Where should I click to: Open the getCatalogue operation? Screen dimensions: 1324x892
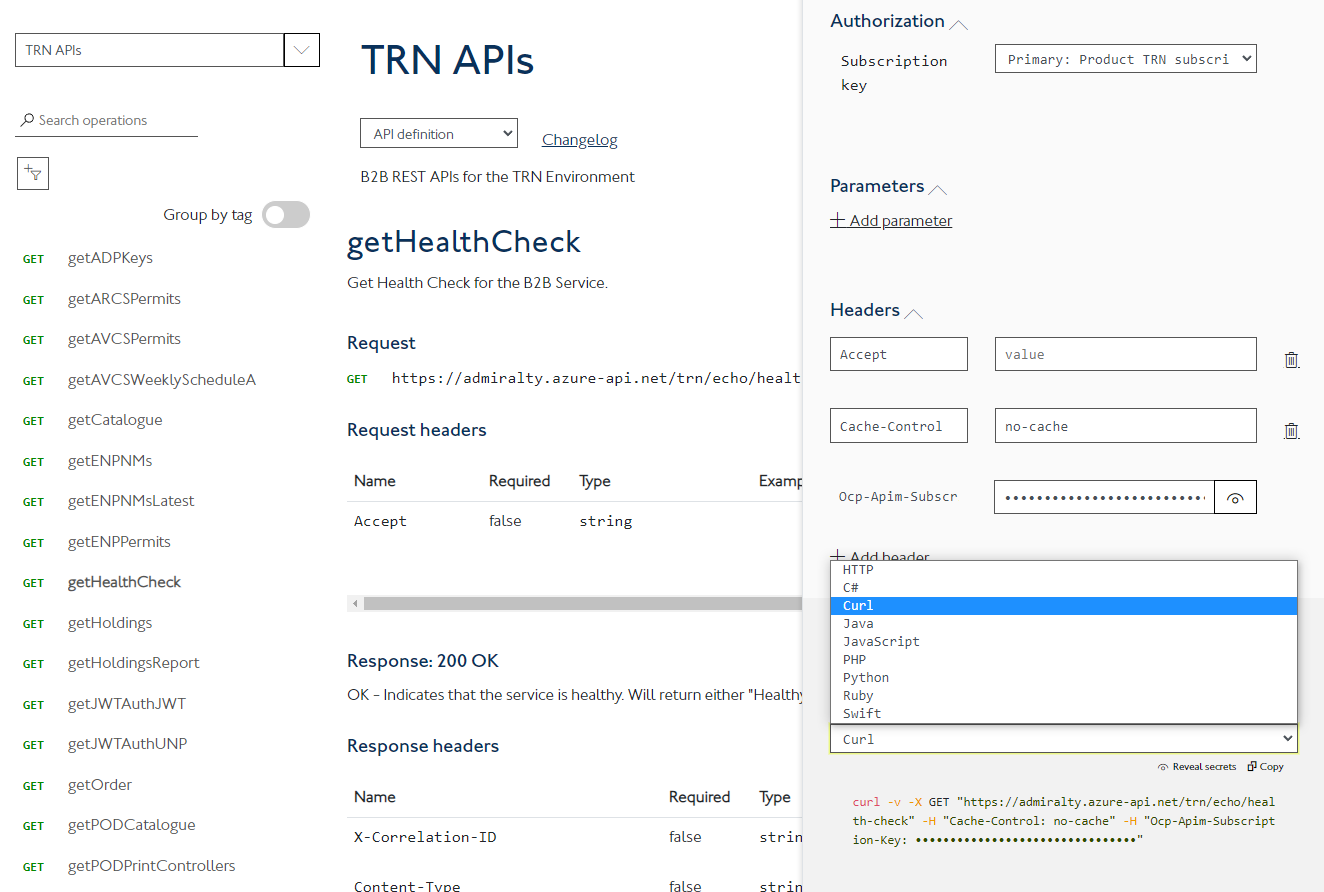[x=115, y=420]
